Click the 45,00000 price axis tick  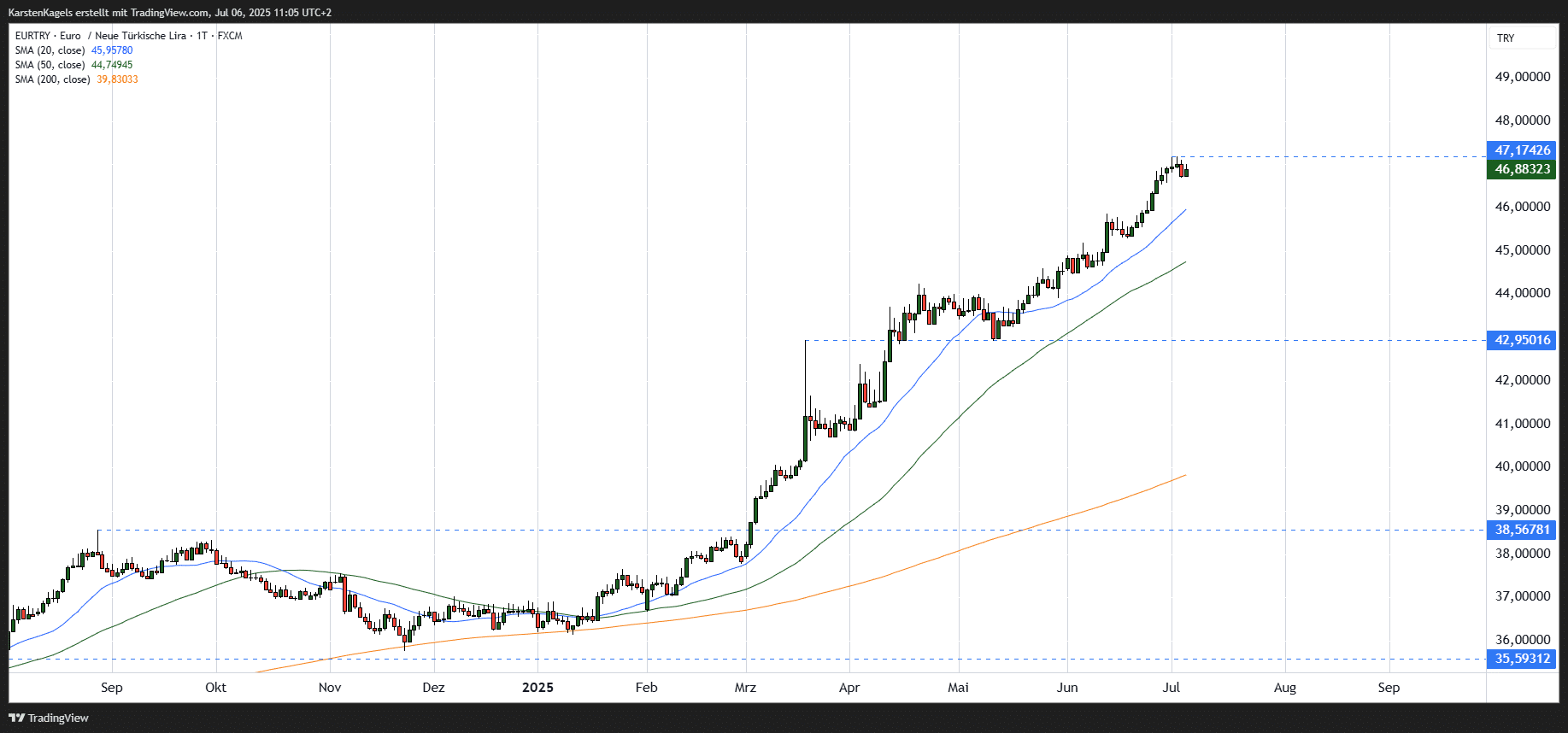[x=1523, y=250]
